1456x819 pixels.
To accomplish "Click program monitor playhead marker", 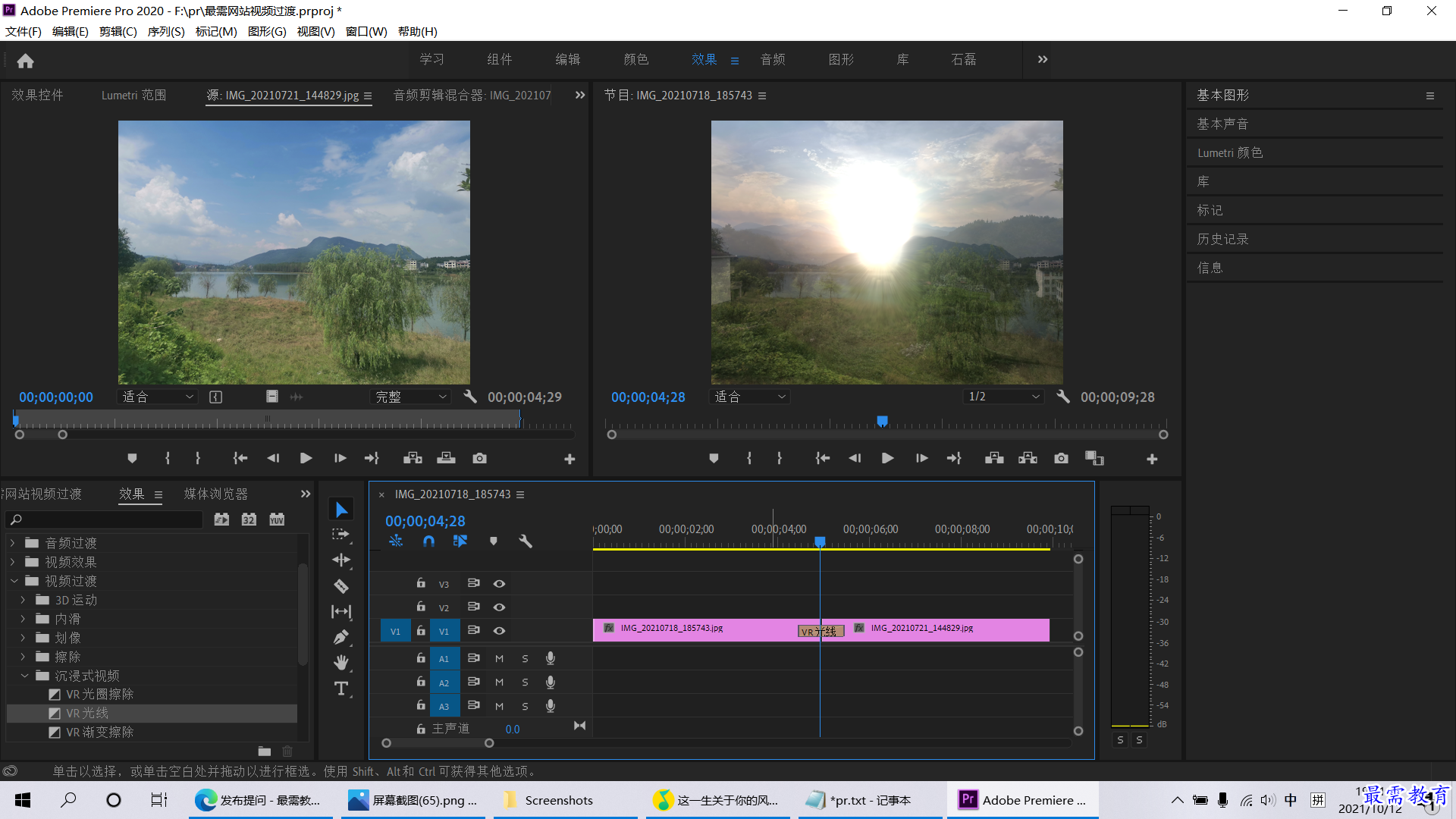I will point(882,420).
